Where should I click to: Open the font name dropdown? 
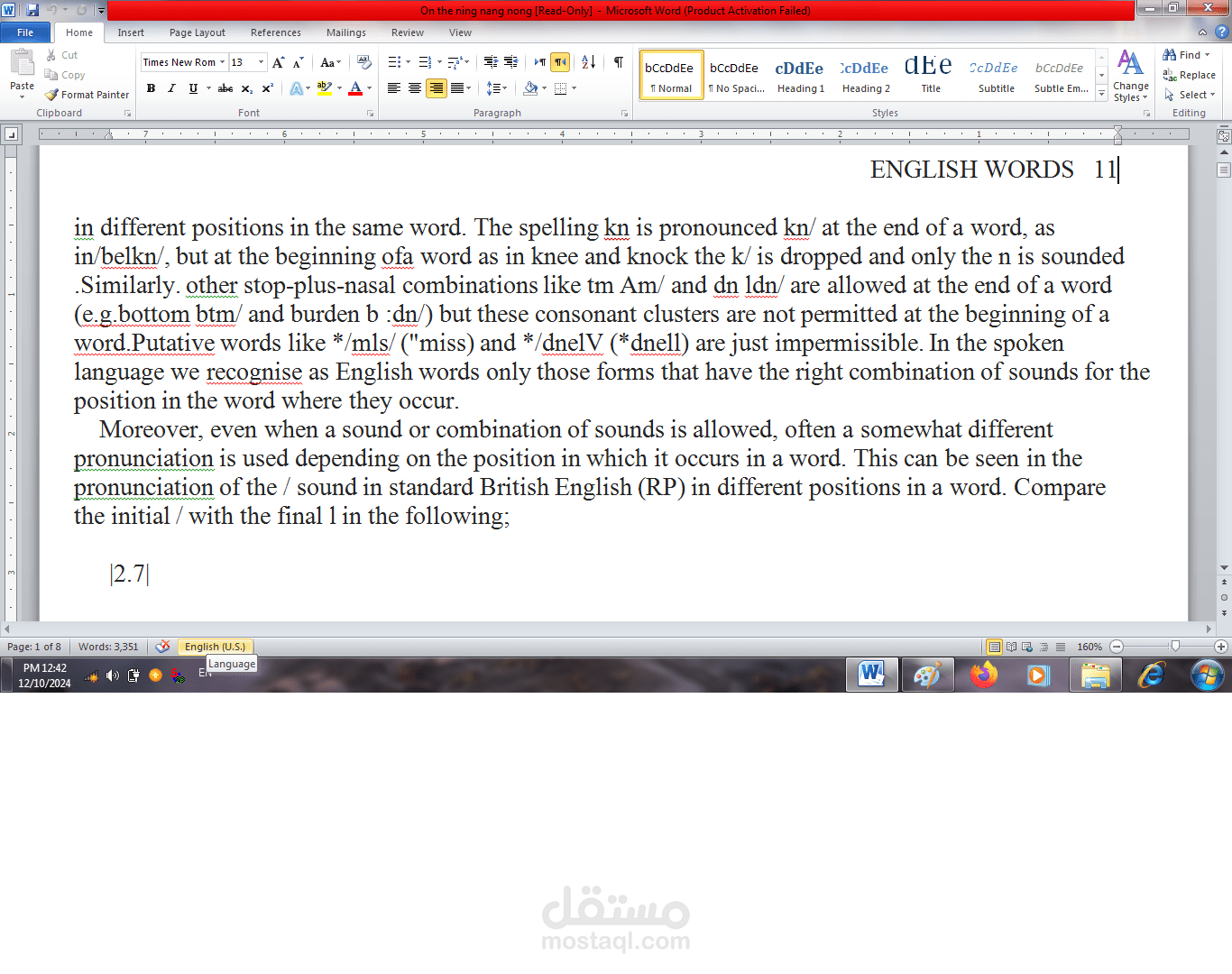222,62
